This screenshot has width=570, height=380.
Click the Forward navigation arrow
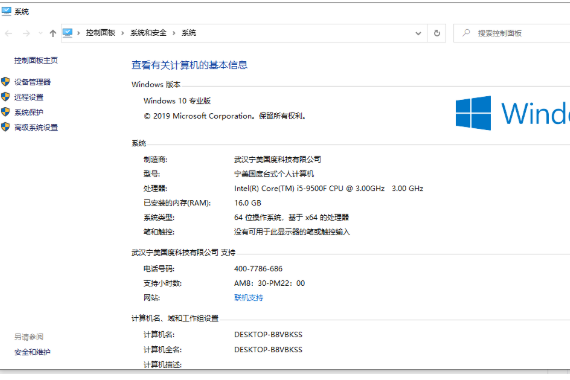[27, 33]
